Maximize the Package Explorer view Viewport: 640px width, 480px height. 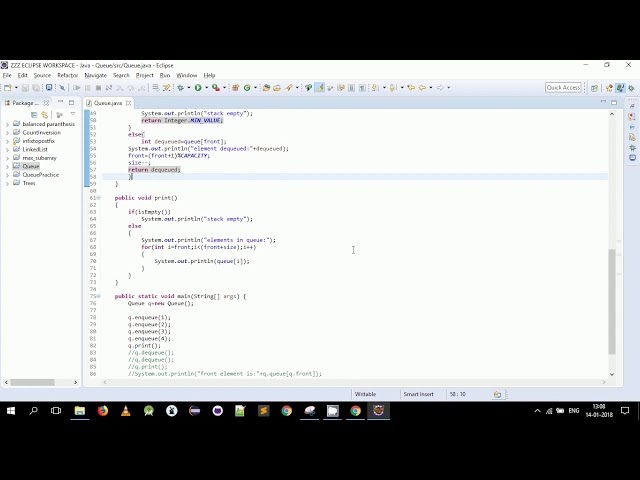(x=71, y=102)
